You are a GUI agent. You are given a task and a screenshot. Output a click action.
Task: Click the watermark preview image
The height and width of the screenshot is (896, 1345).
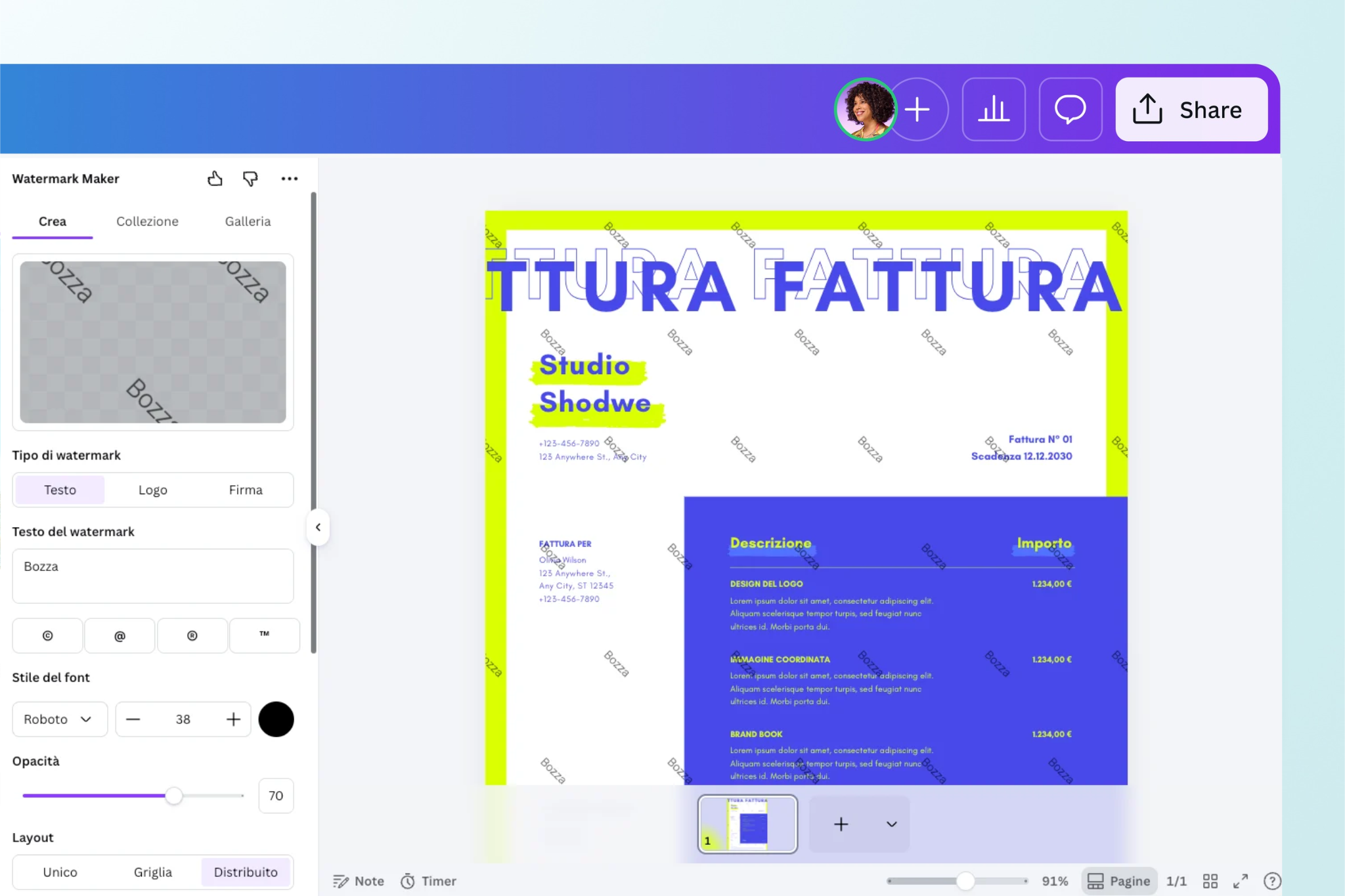[x=153, y=342]
